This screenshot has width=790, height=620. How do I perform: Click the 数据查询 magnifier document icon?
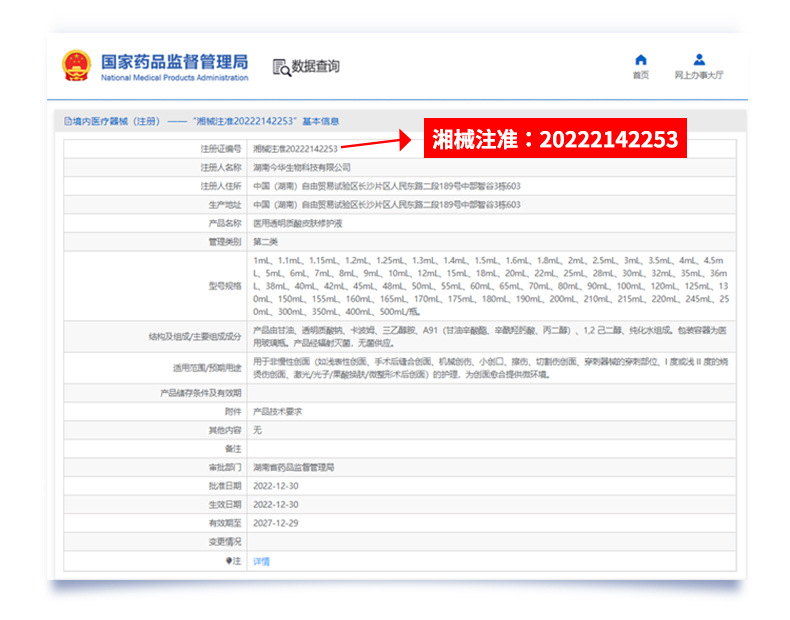[x=281, y=67]
